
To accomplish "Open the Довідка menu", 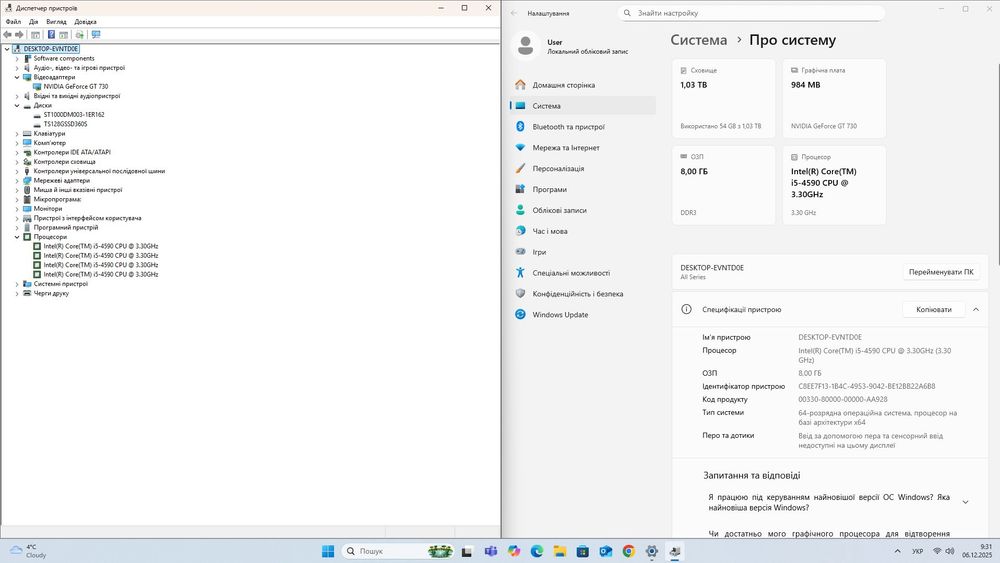I will (x=85, y=22).
